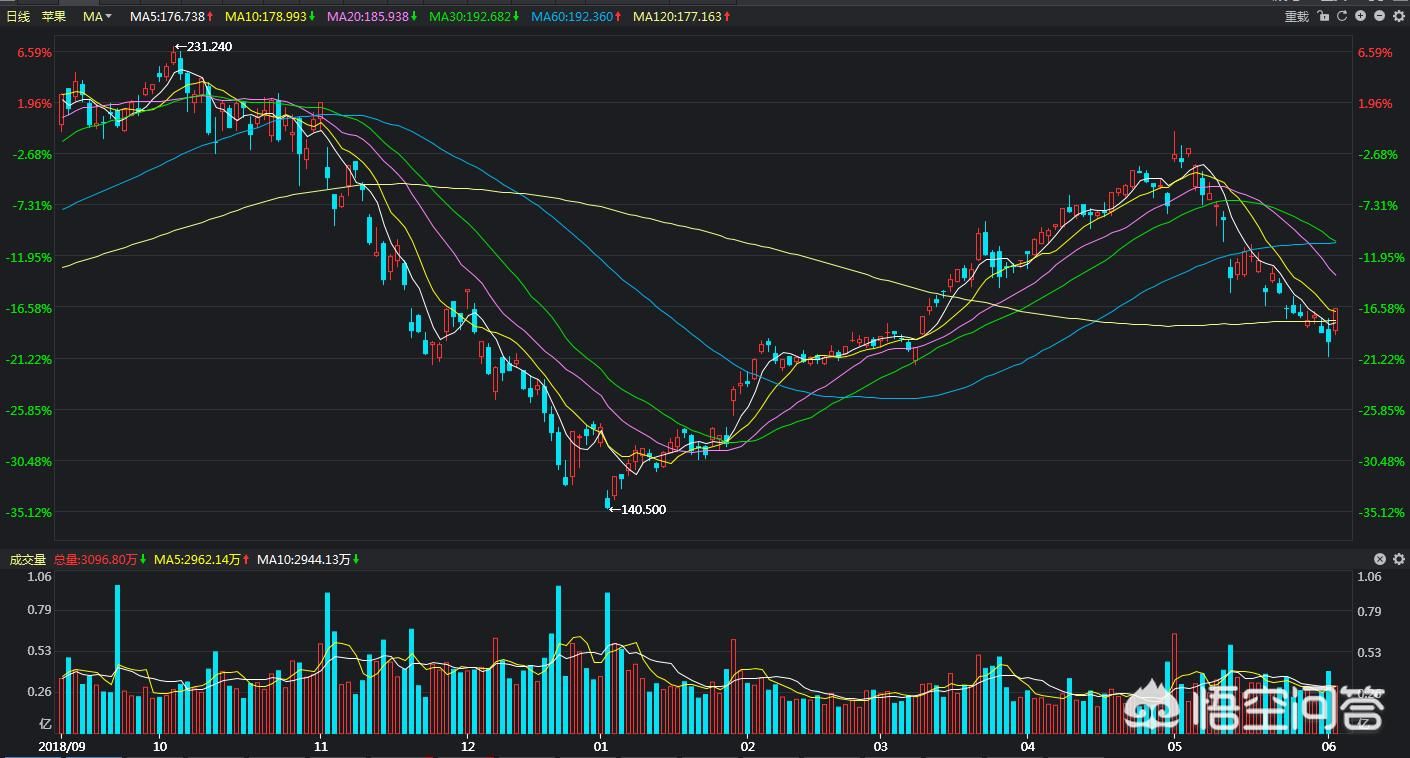Click the 重载 reload button

pyautogui.click(x=1296, y=17)
